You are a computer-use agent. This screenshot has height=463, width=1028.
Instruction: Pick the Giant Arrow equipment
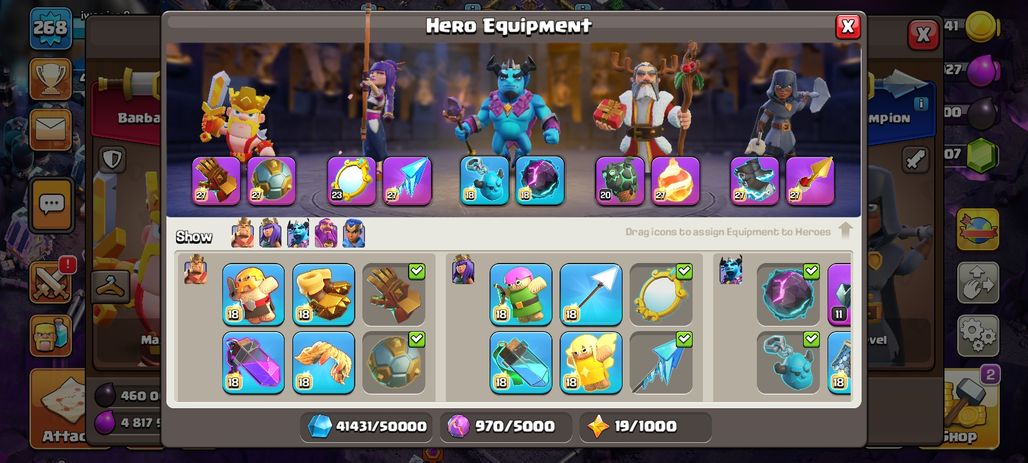(x=591, y=294)
